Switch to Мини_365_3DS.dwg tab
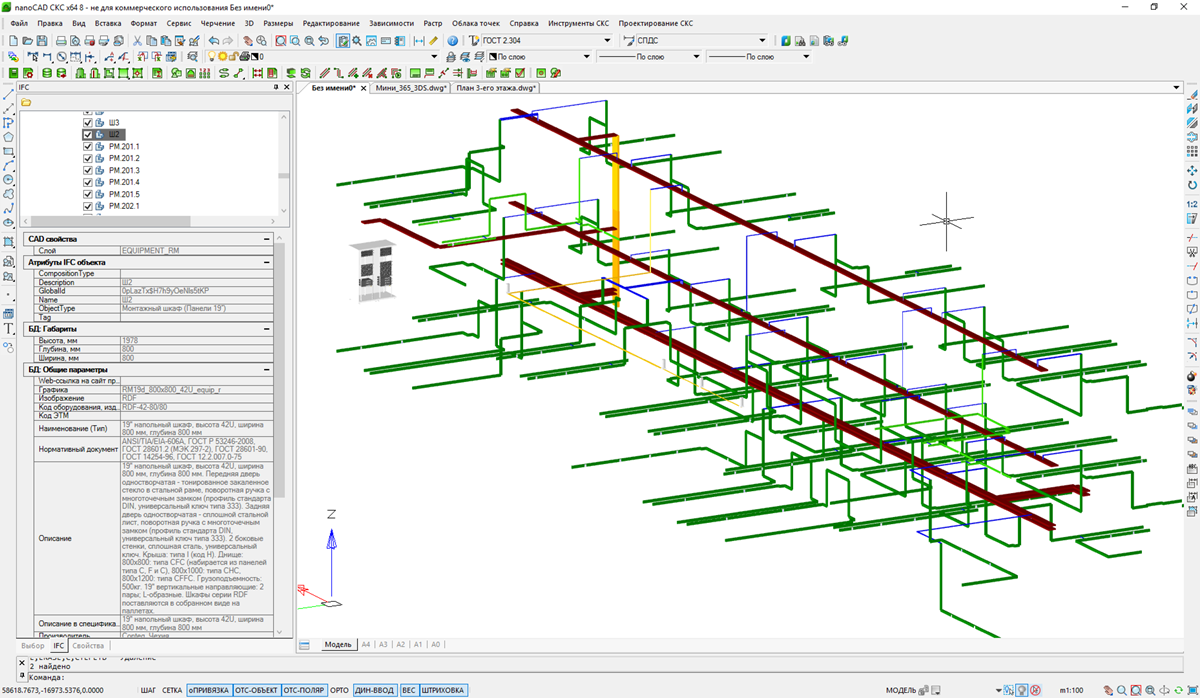1200x698 pixels. 409,88
